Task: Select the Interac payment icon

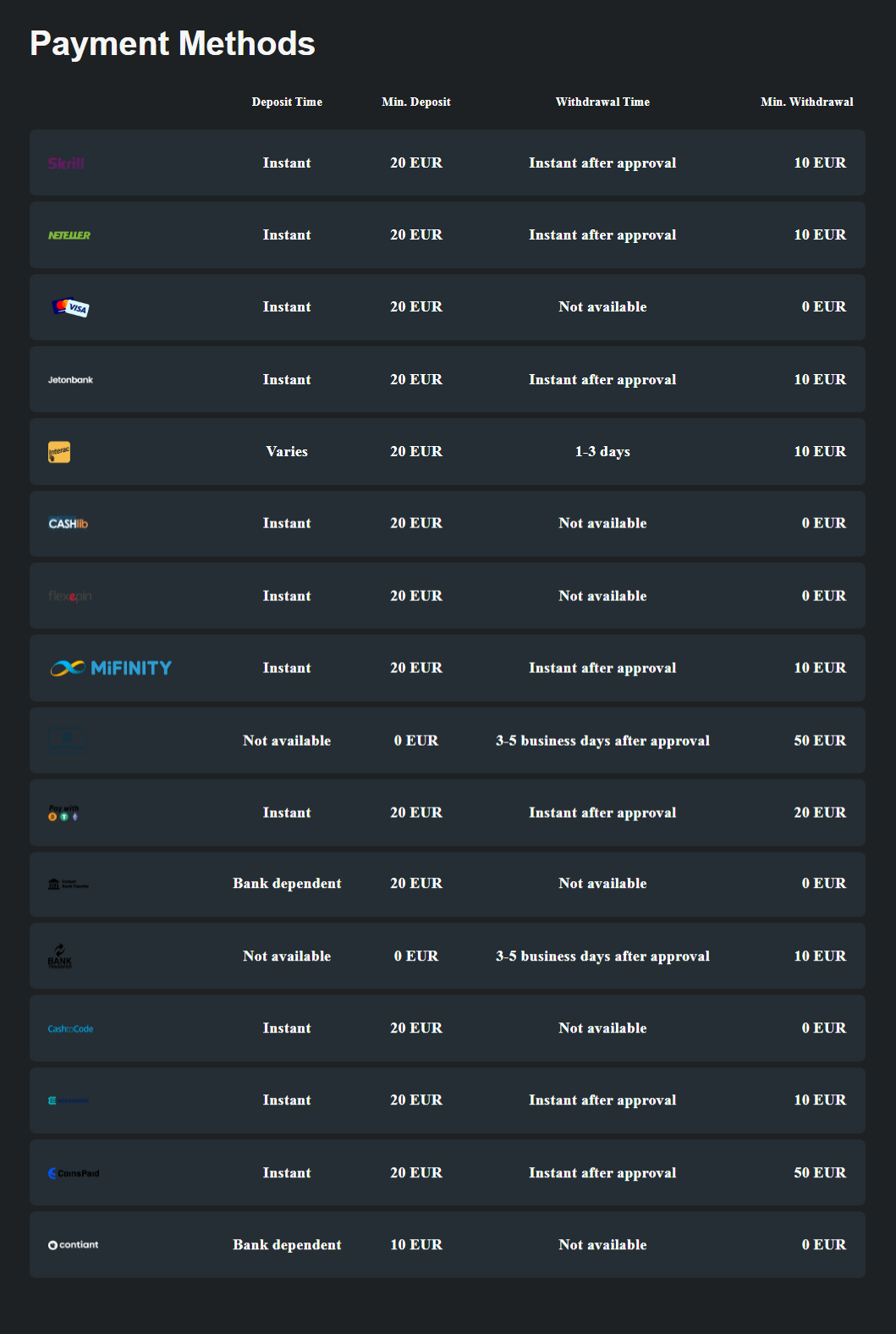Action: pyautogui.click(x=59, y=452)
